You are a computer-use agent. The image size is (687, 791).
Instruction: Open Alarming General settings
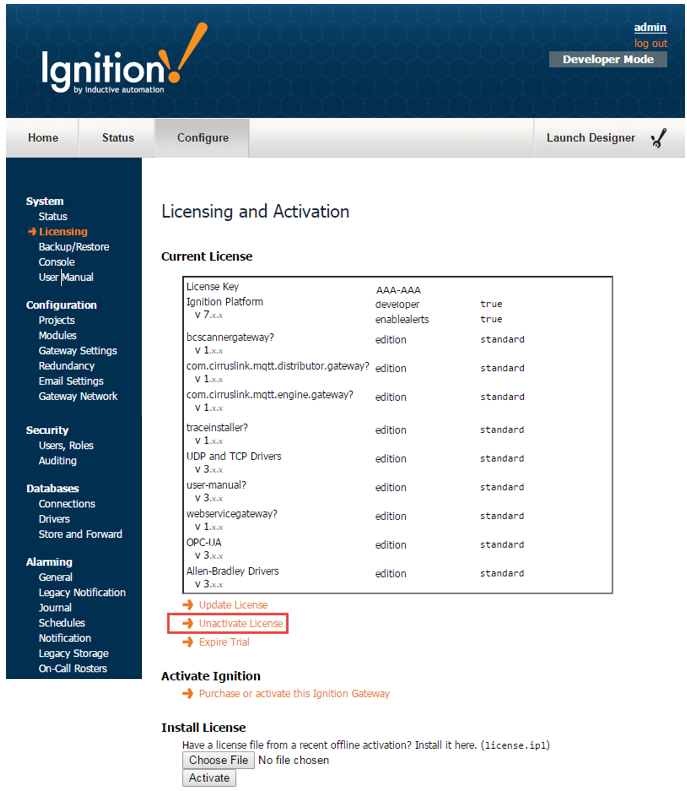55,577
